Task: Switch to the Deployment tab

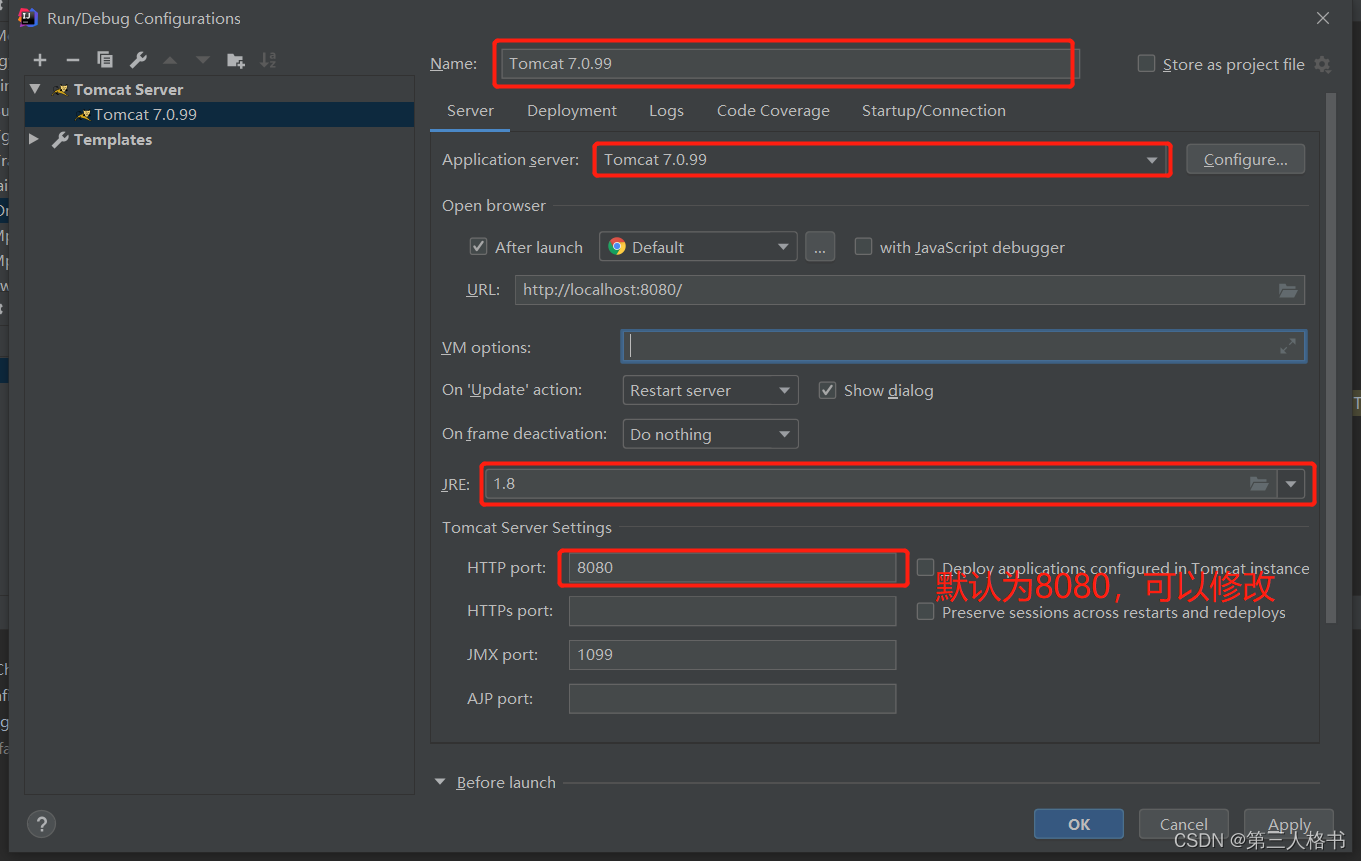Action: coord(572,111)
